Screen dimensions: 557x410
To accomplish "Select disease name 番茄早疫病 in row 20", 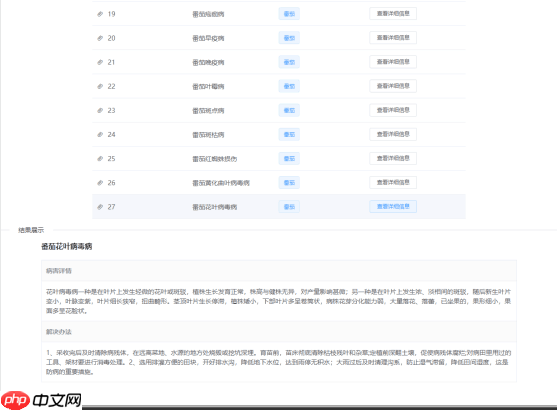I will pos(208,38).
